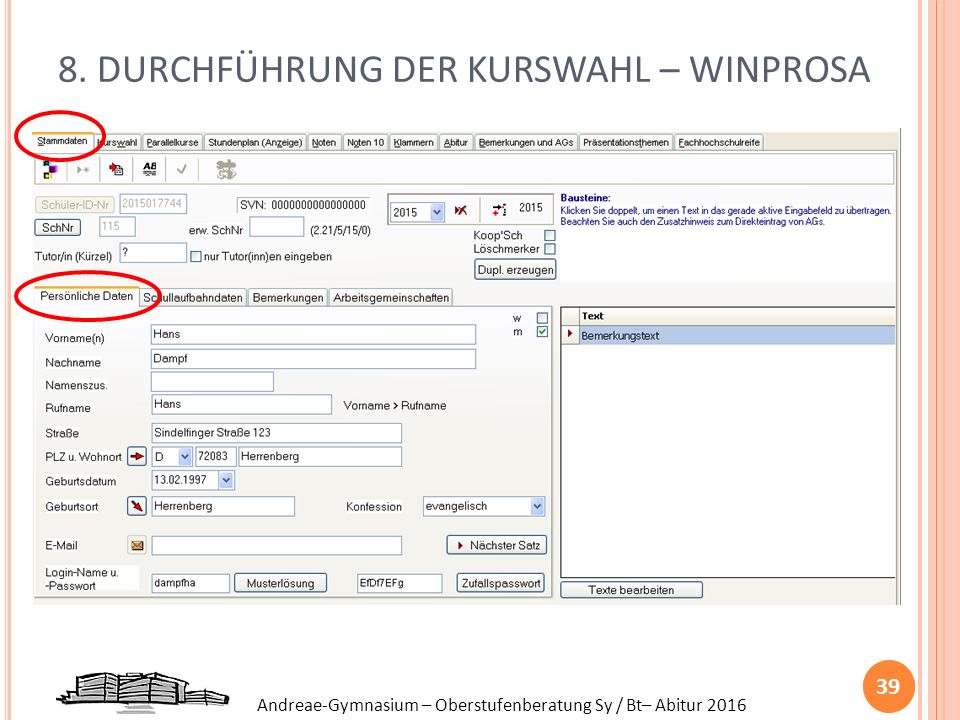Click the red crossed-arrow icon beside the year dropdown
Screen dimensions: 960x720
(461, 211)
